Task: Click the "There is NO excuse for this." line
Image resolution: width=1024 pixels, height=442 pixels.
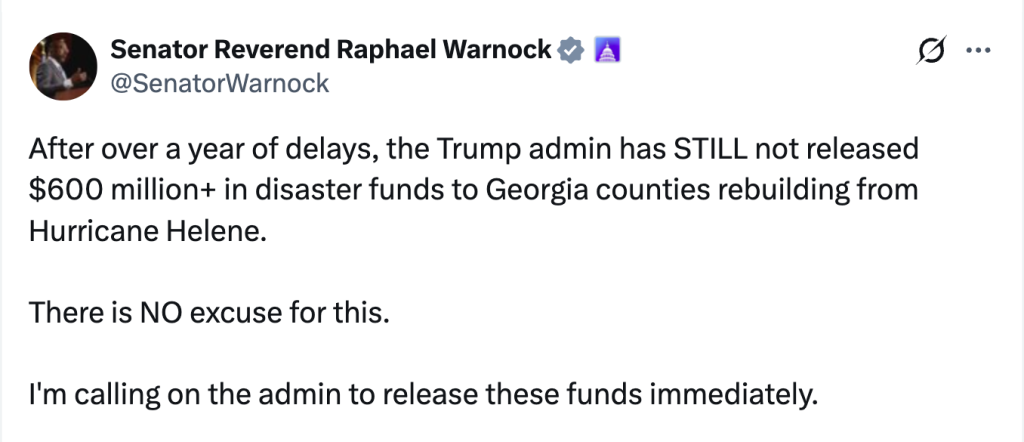Action: [208, 312]
